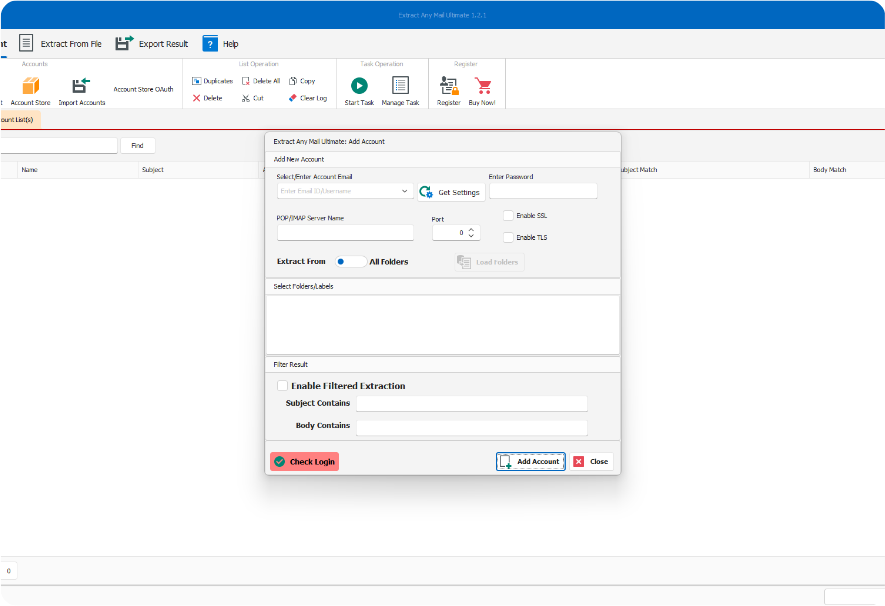This screenshot has width=885, height=606.
Task: Open the Help tab
Action: [221, 43]
